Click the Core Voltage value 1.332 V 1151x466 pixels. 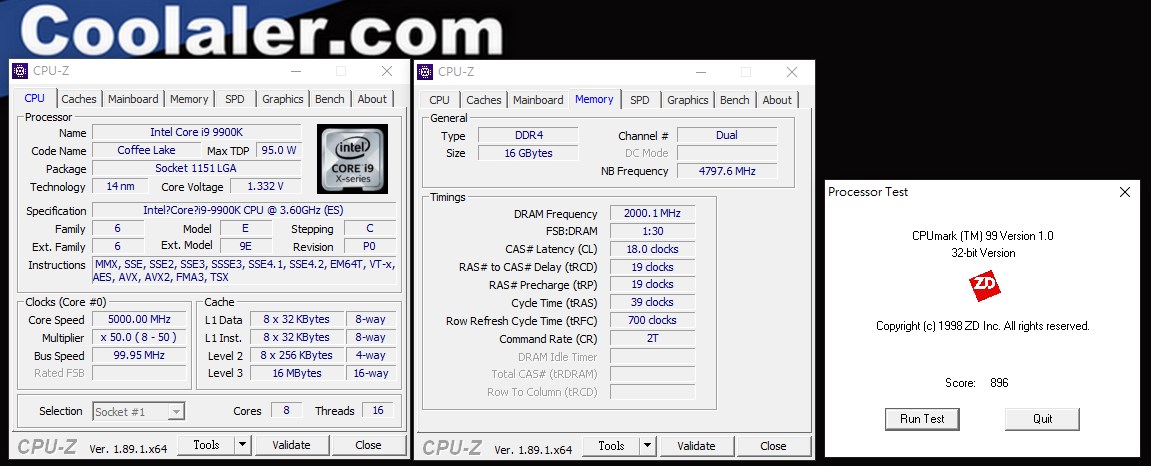pyautogui.click(x=265, y=186)
